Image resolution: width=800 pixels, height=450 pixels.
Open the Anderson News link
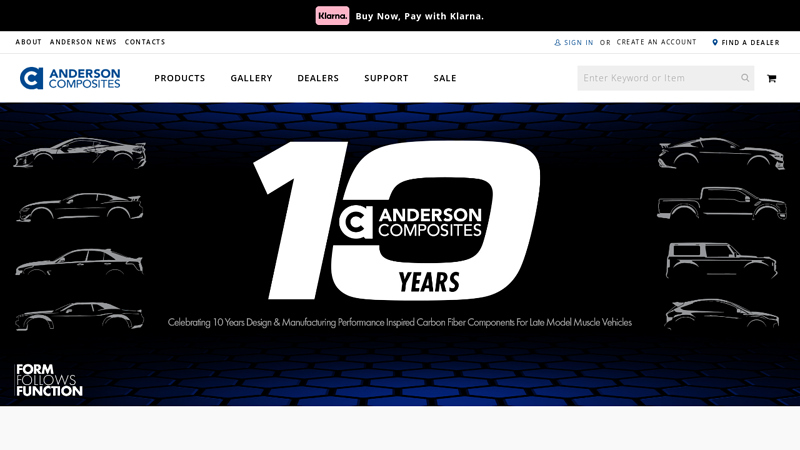(83, 42)
